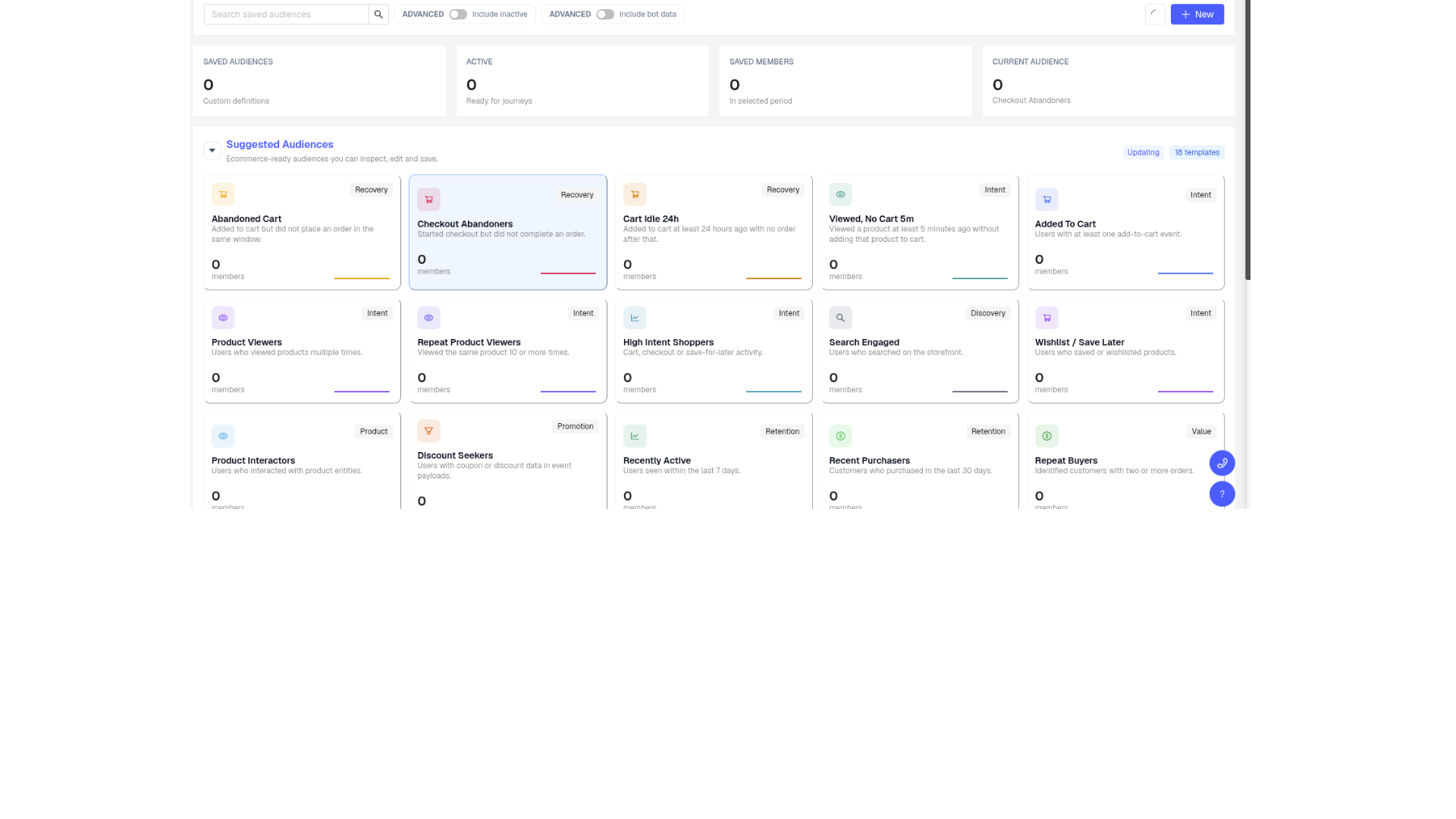The width and height of the screenshot is (1456, 819).
Task: Click the Suggested Audiences heading link
Action: [x=280, y=144]
